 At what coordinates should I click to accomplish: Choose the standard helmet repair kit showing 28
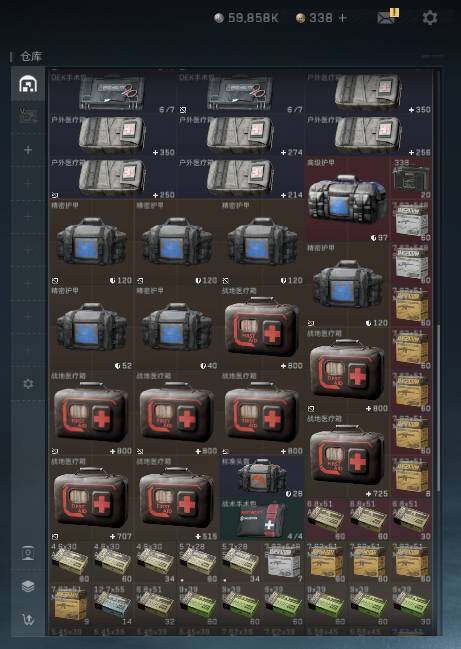[262, 477]
